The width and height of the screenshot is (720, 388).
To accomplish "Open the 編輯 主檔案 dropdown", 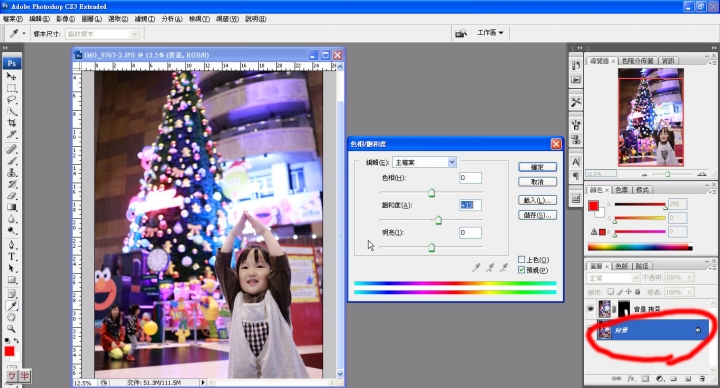I will pos(424,162).
